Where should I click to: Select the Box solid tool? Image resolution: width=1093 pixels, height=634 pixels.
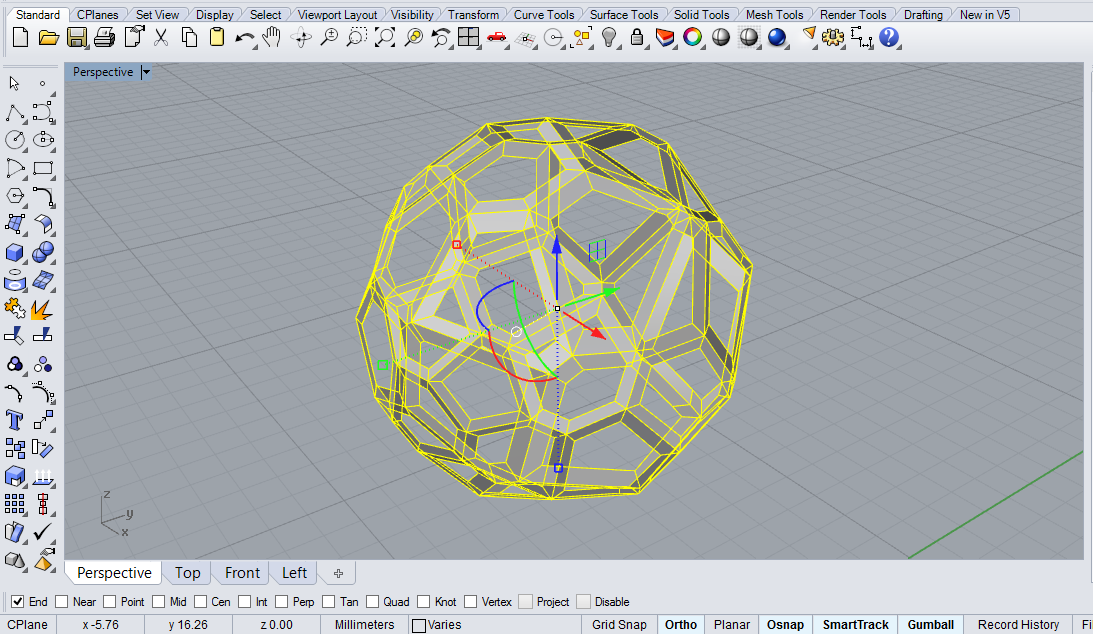click(x=15, y=252)
